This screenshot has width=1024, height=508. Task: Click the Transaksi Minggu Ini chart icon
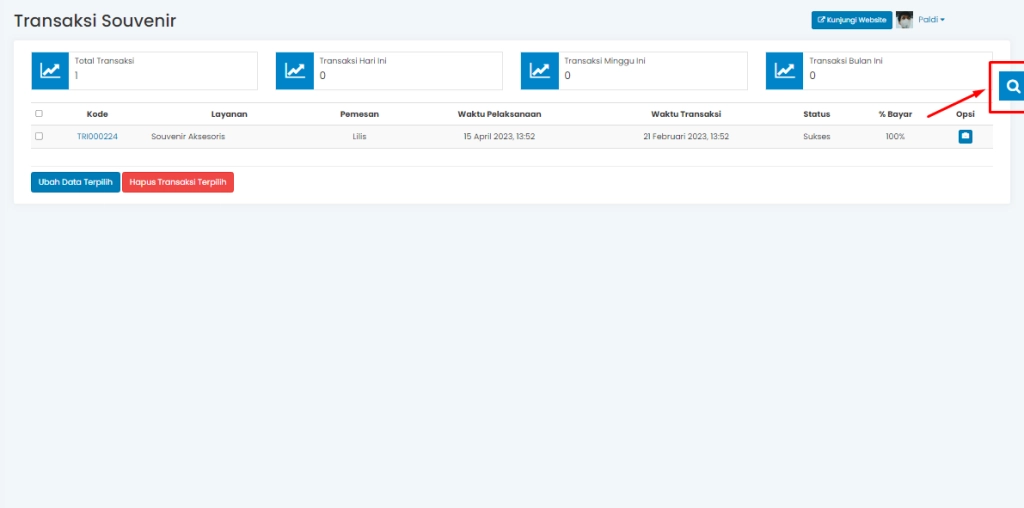(540, 71)
